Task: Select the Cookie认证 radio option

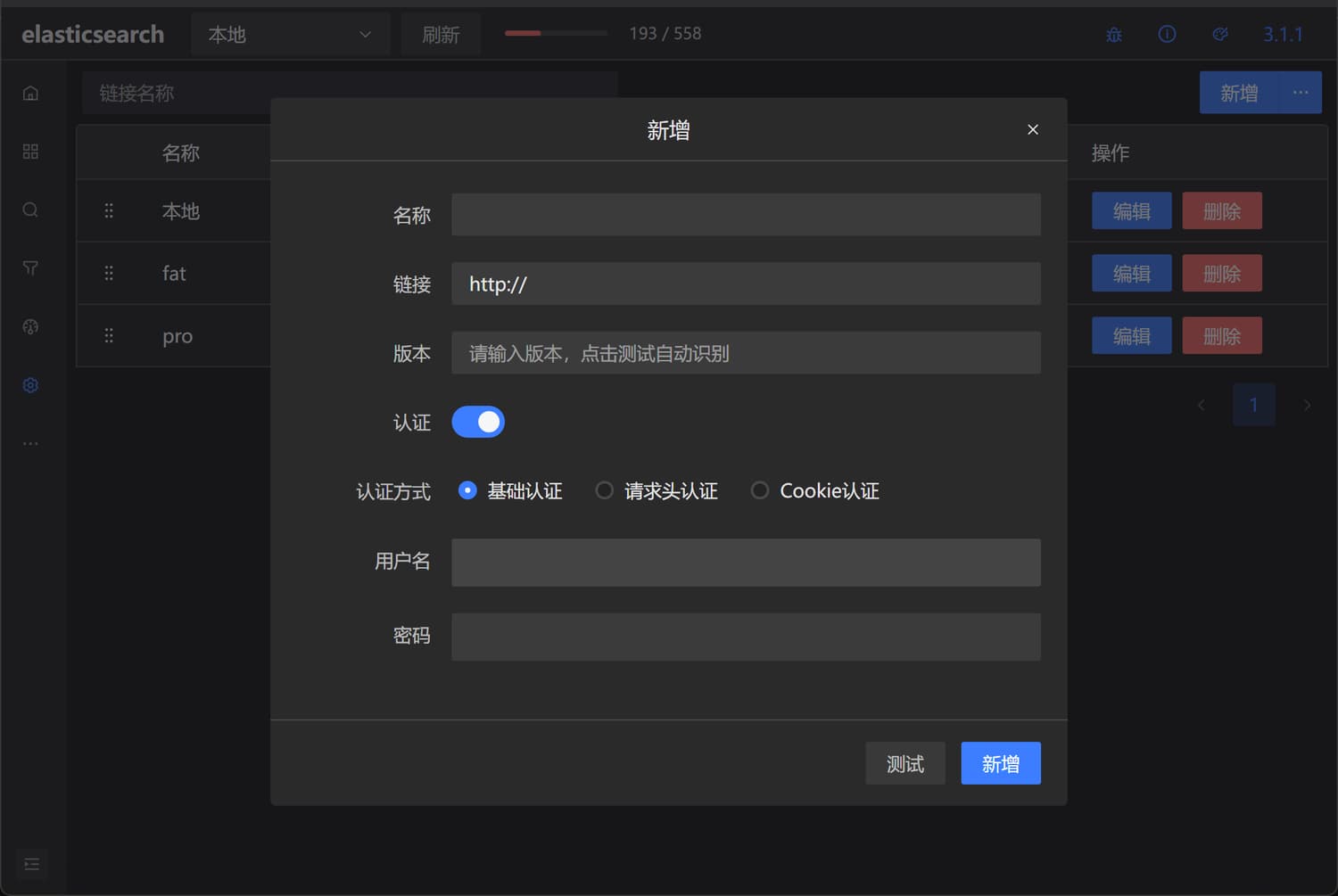Action: [x=759, y=491]
